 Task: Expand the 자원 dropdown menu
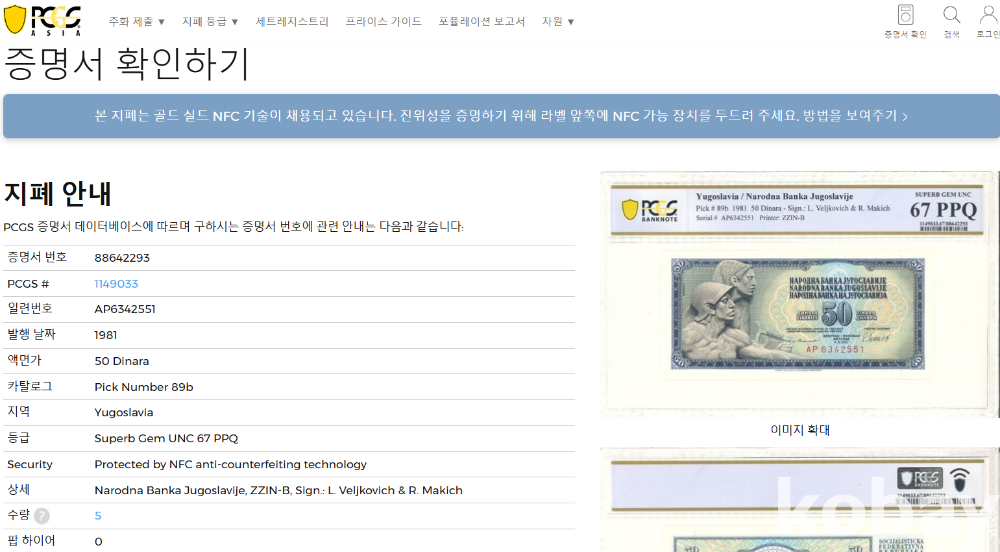point(558,22)
